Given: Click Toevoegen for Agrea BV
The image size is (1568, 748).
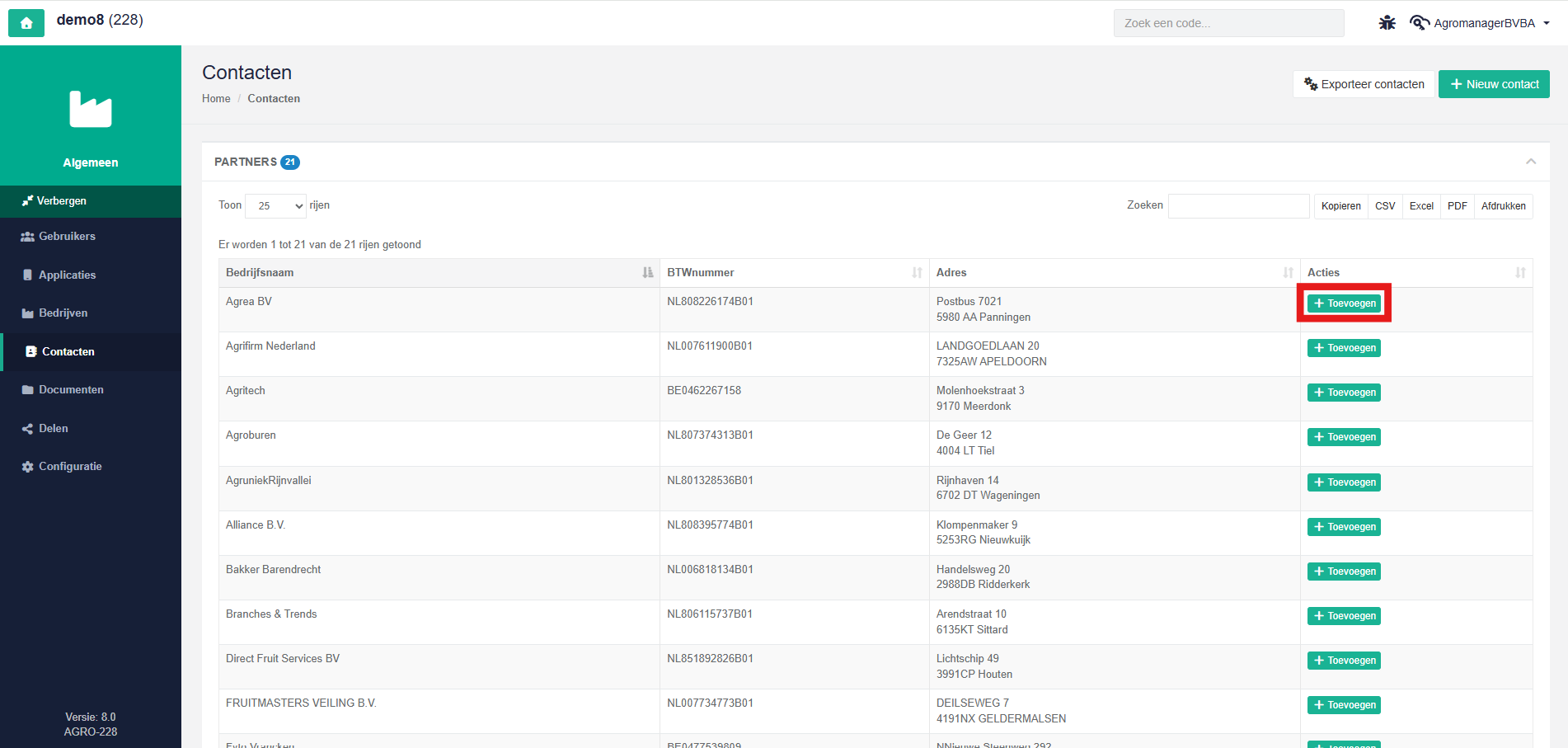Looking at the screenshot, I should 1344,303.
